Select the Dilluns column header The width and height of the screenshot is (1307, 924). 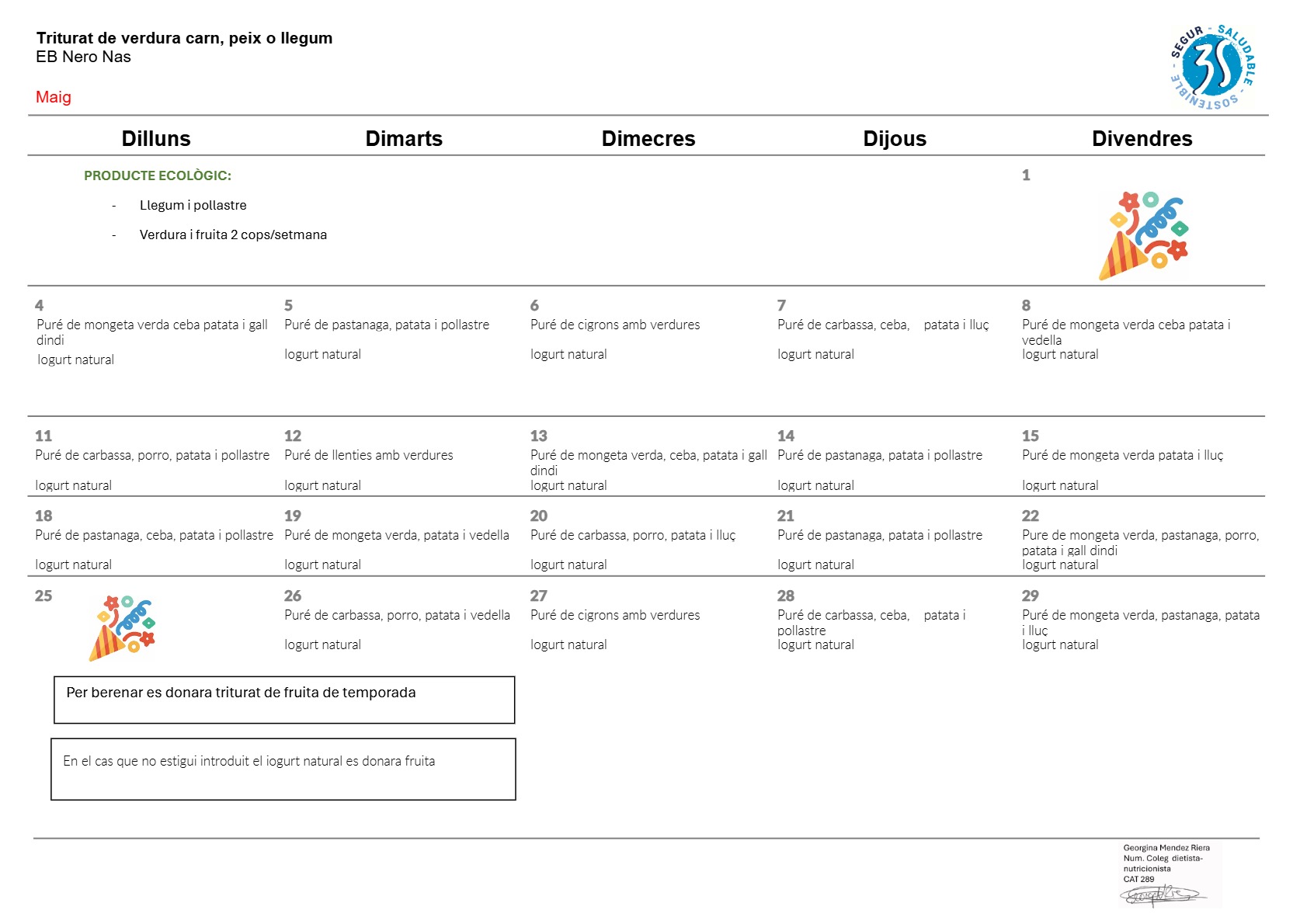156,138
